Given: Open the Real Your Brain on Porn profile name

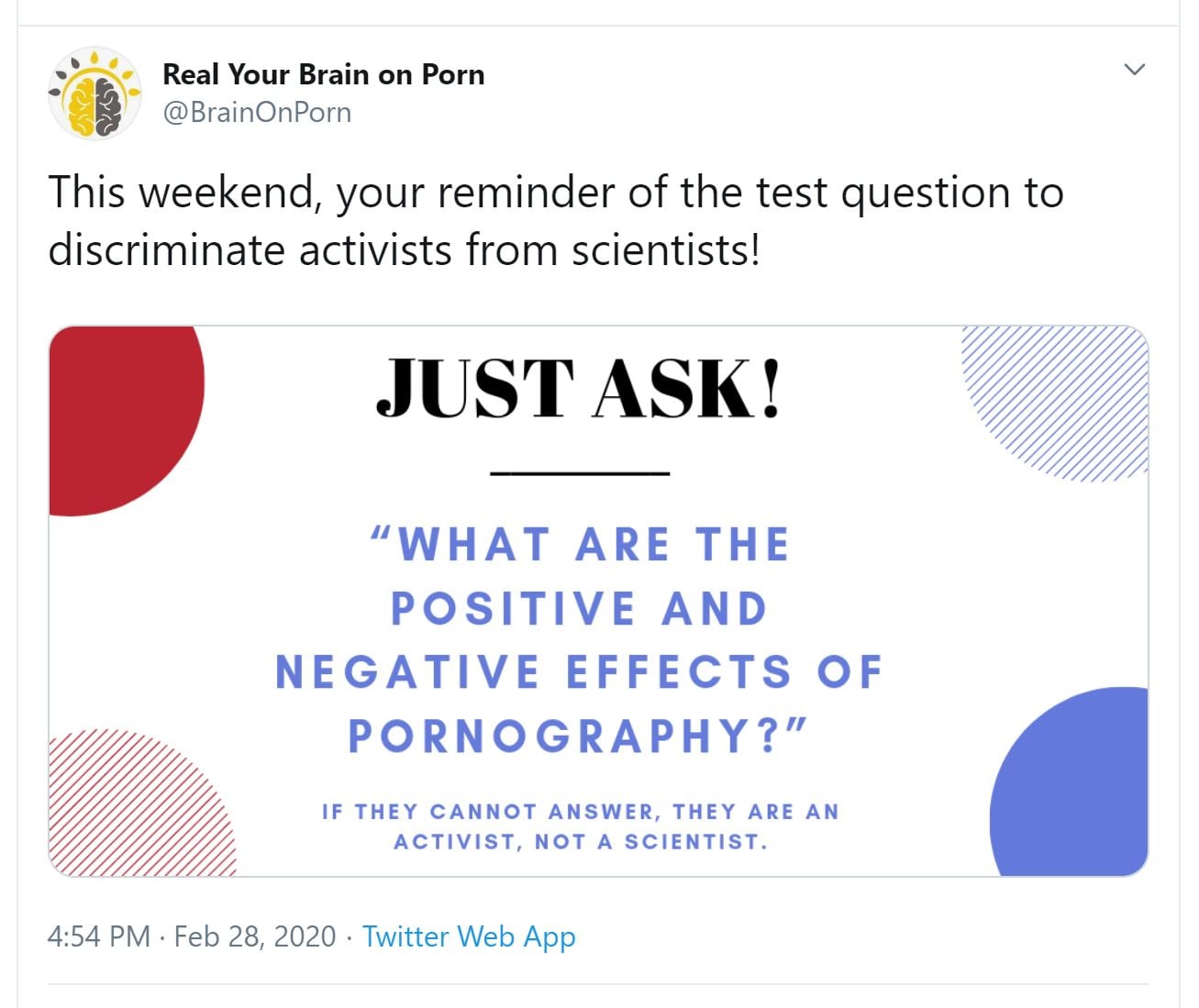Looking at the screenshot, I should point(323,74).
